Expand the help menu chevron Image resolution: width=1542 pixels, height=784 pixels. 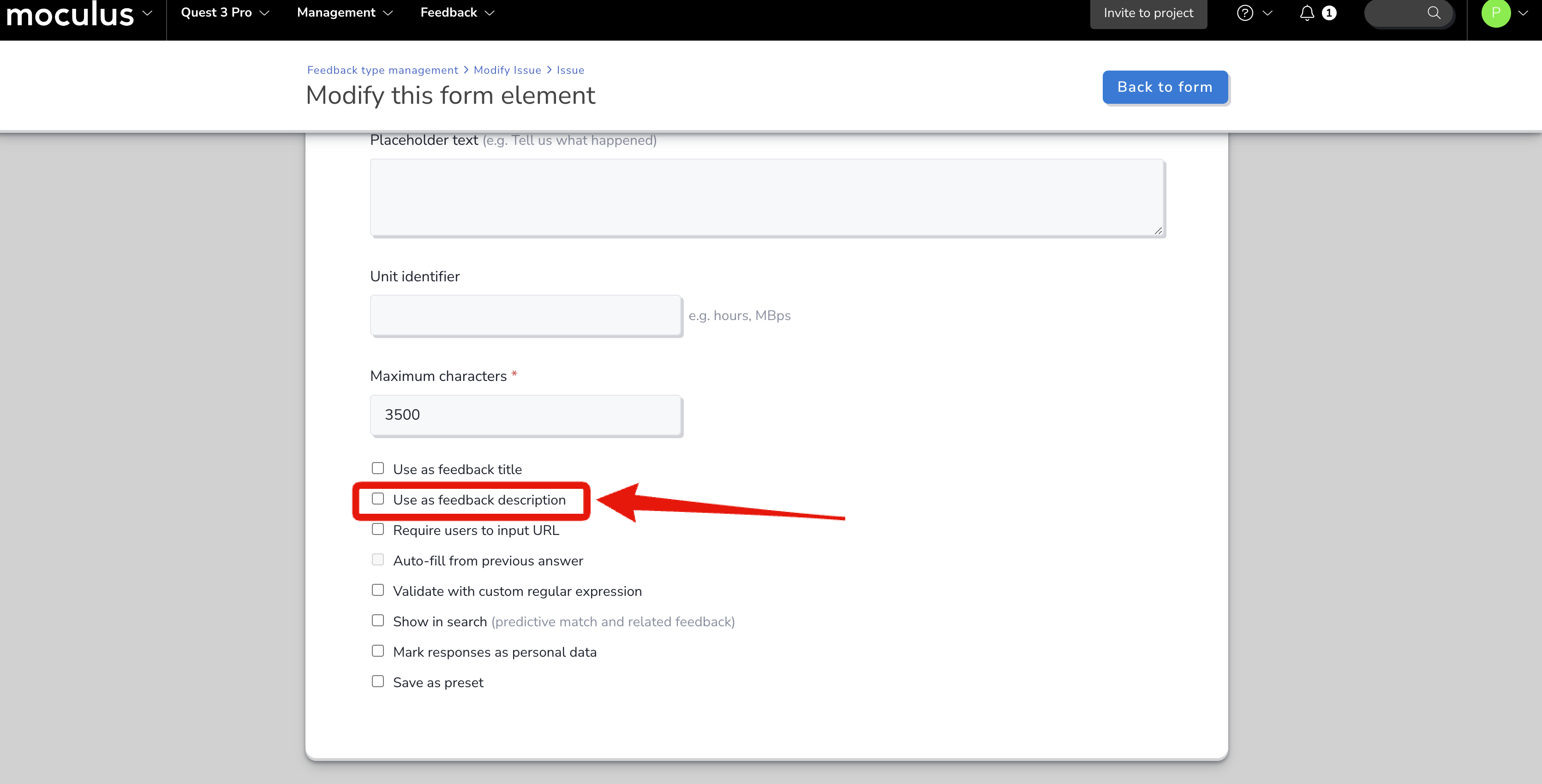click(1267, 12)
